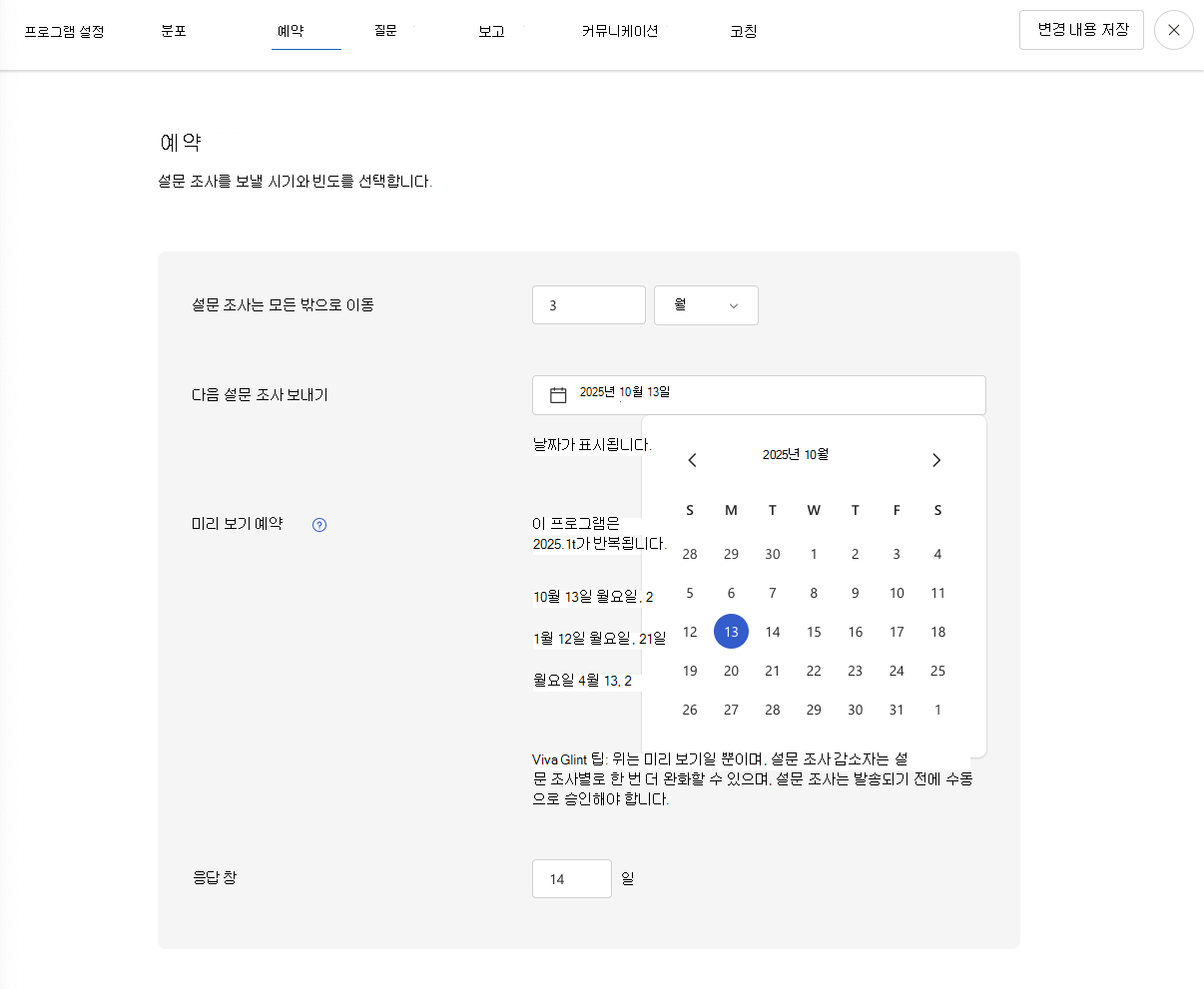
Task: Click the selected date 13 in calendar
Action: pos(731,631)
